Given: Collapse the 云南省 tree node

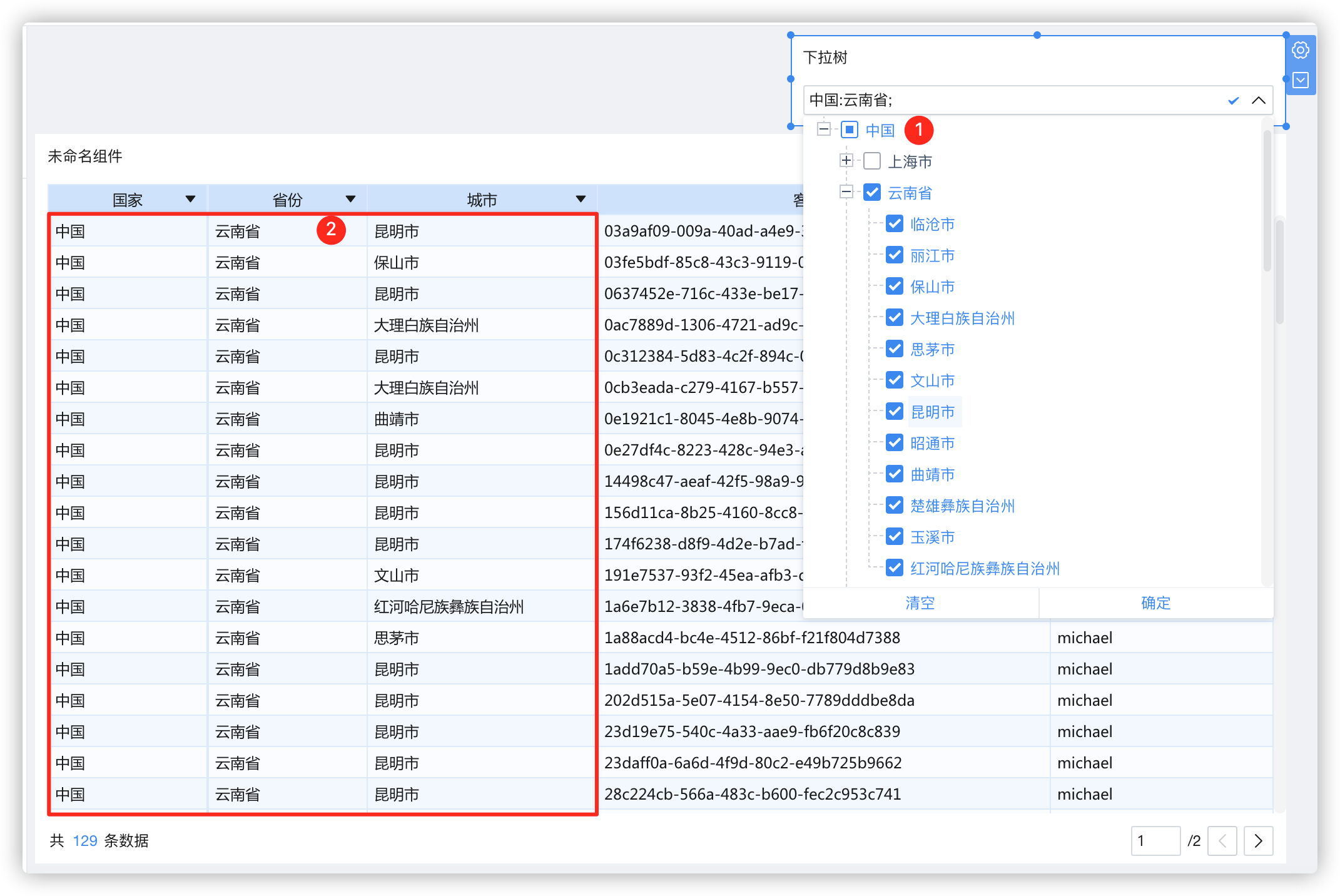Looking at the screenshot, I should pos(846,192).
